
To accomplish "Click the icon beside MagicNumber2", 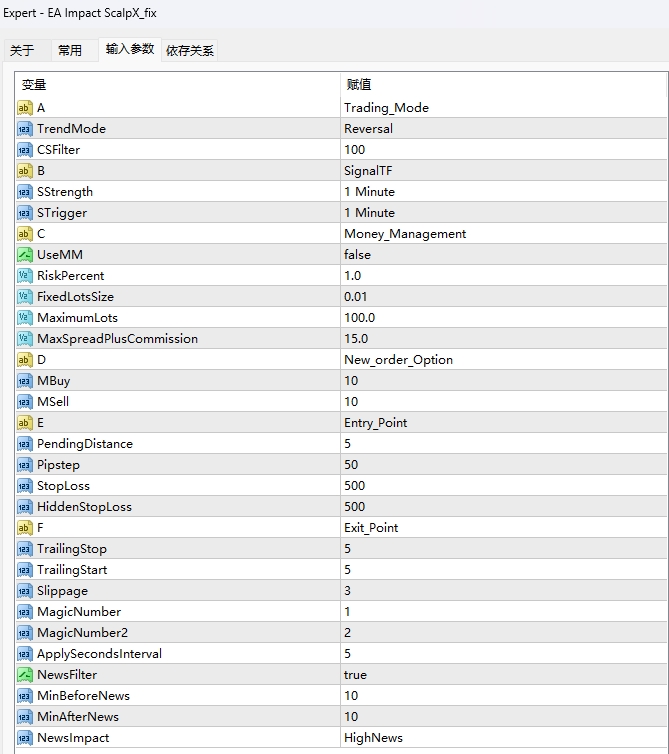I will tap(25, 633).
